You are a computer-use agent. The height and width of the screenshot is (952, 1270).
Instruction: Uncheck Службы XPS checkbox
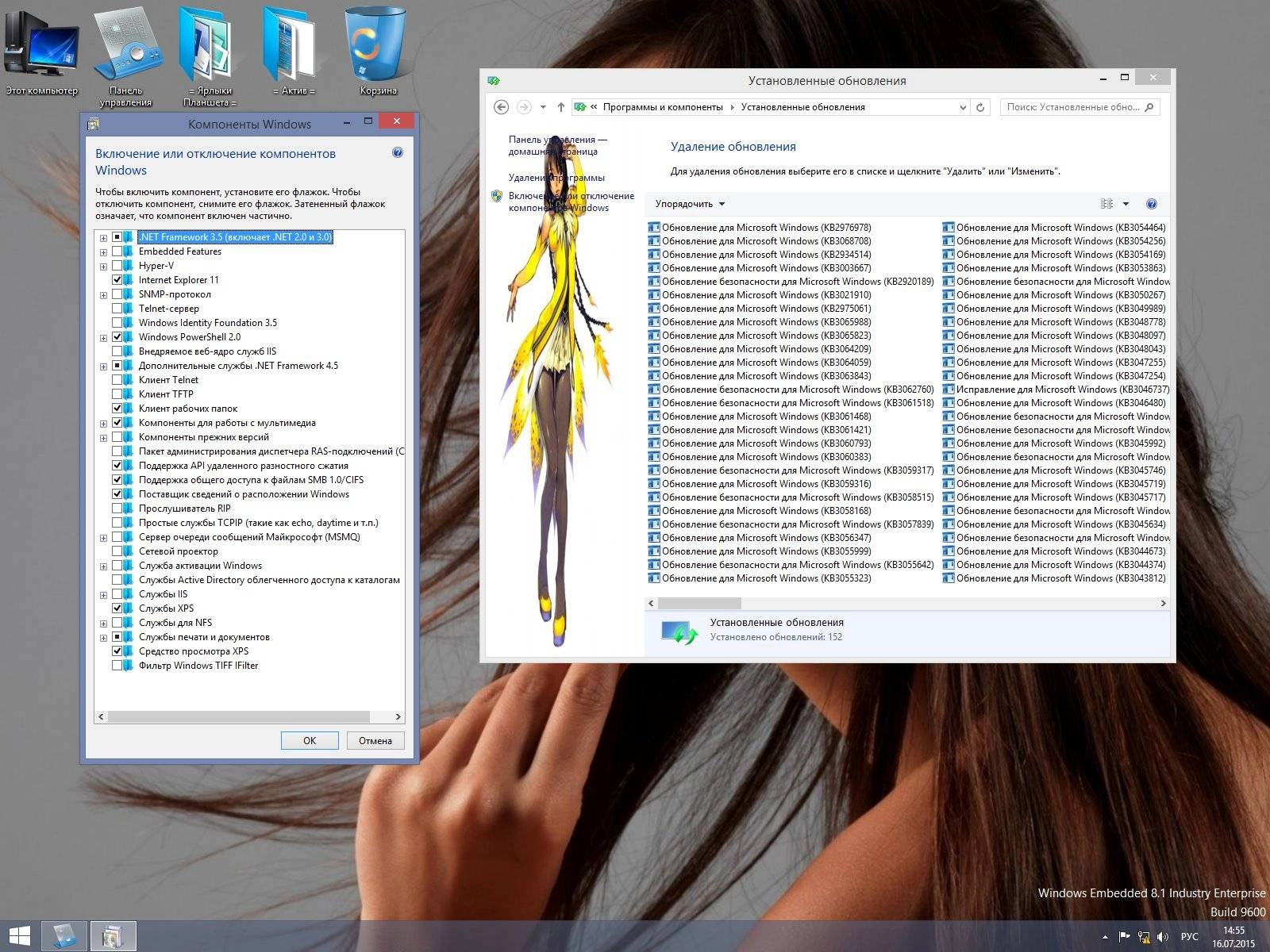click(117, 608)
